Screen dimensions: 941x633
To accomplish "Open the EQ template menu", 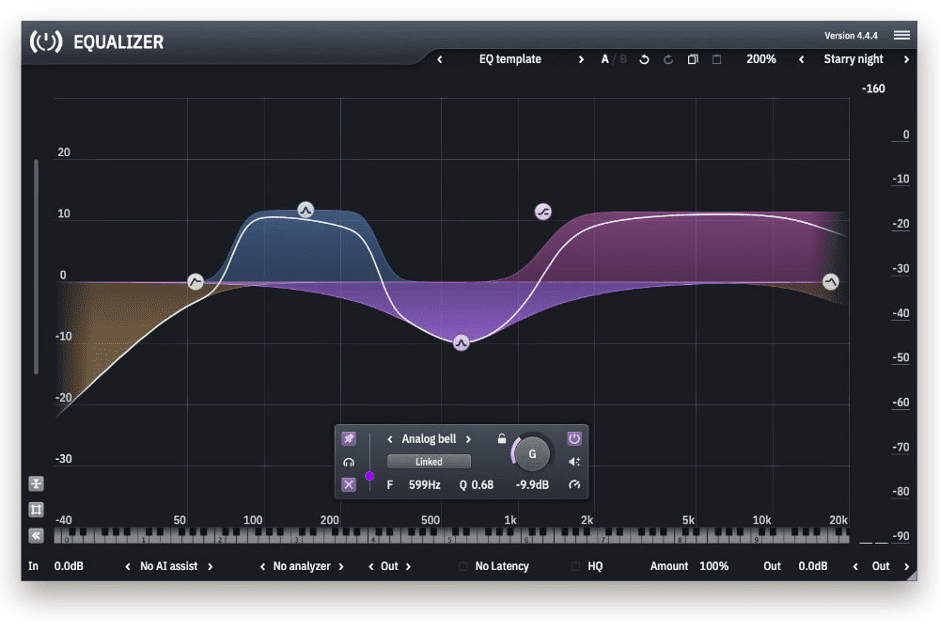I will pyautogui.click(x=510, y=59).
